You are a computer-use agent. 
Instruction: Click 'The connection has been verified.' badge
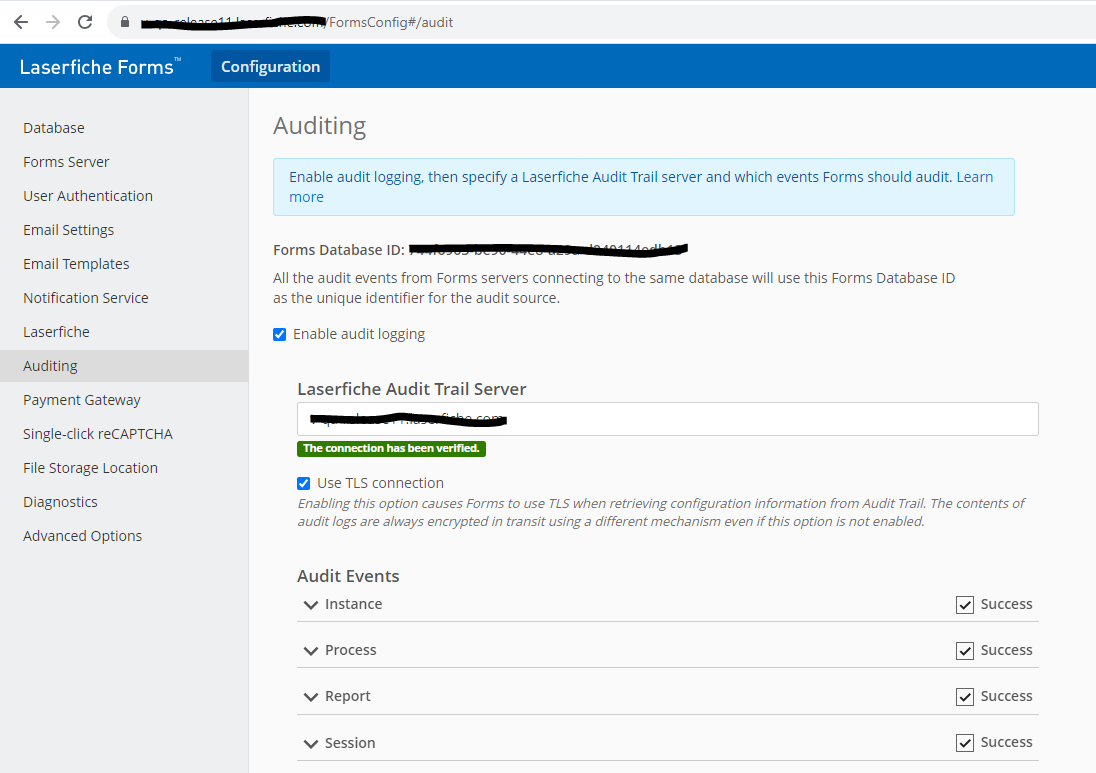(x=391, y=449)
